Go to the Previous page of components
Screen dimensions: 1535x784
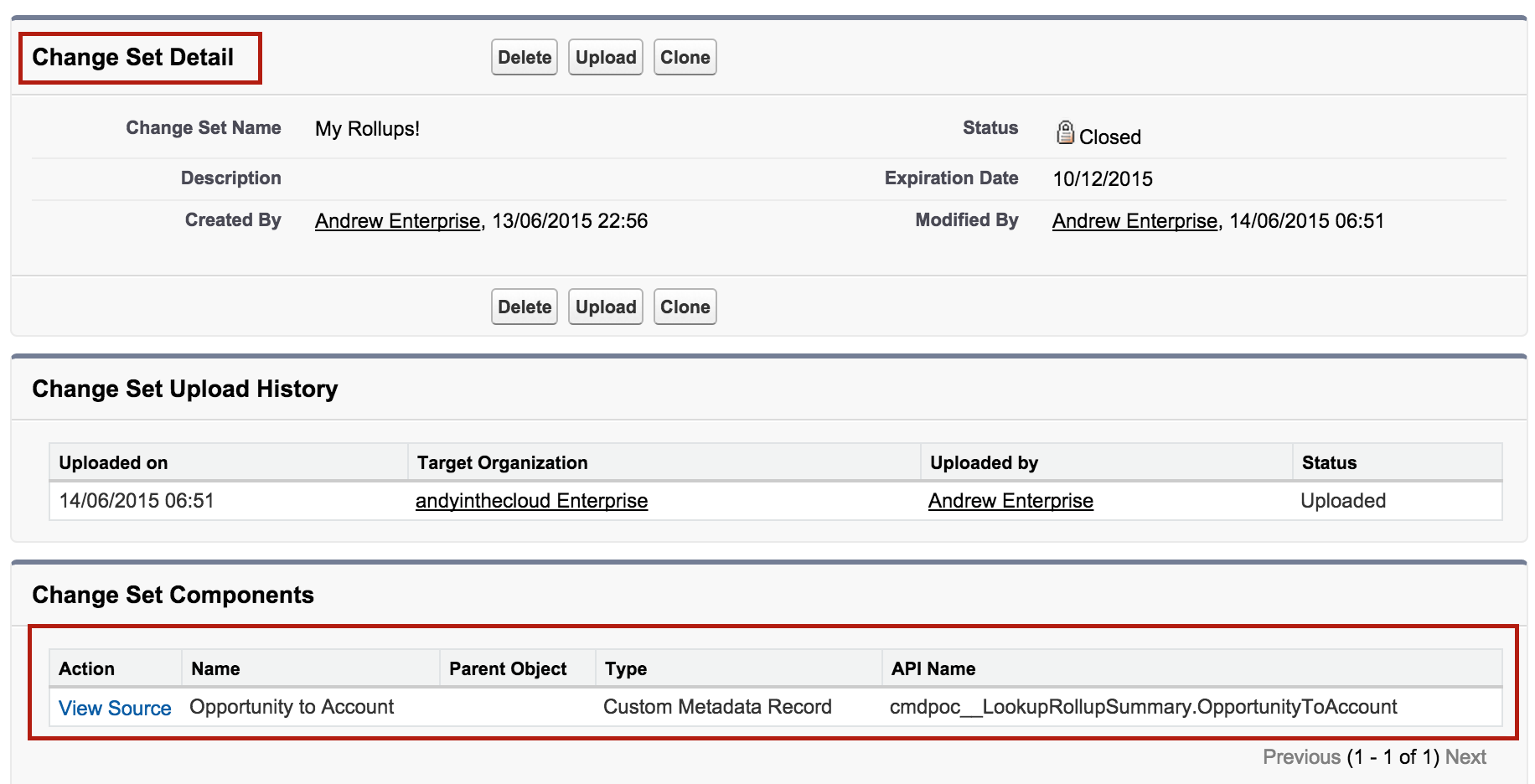1301,757
